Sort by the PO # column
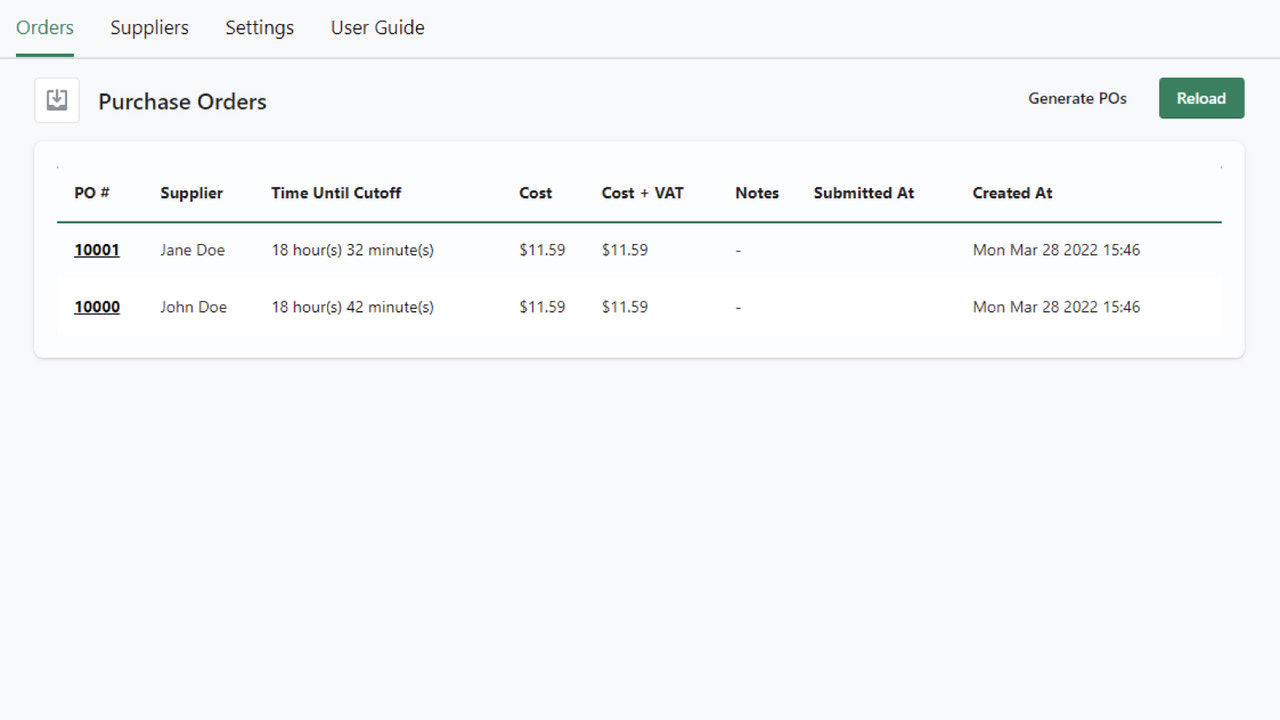Viewport: 1280px width, 720px height. pos(92,193)
